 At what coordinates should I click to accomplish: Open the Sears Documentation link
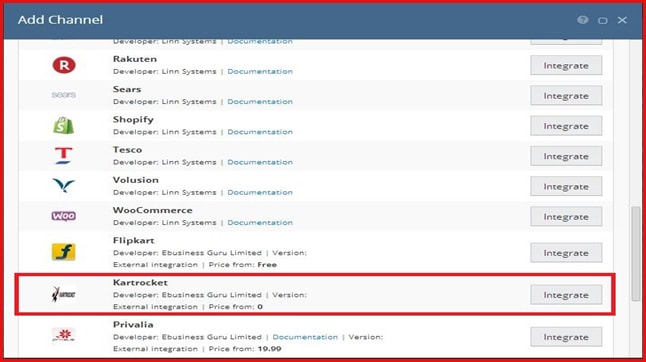(x=260, y=102)
